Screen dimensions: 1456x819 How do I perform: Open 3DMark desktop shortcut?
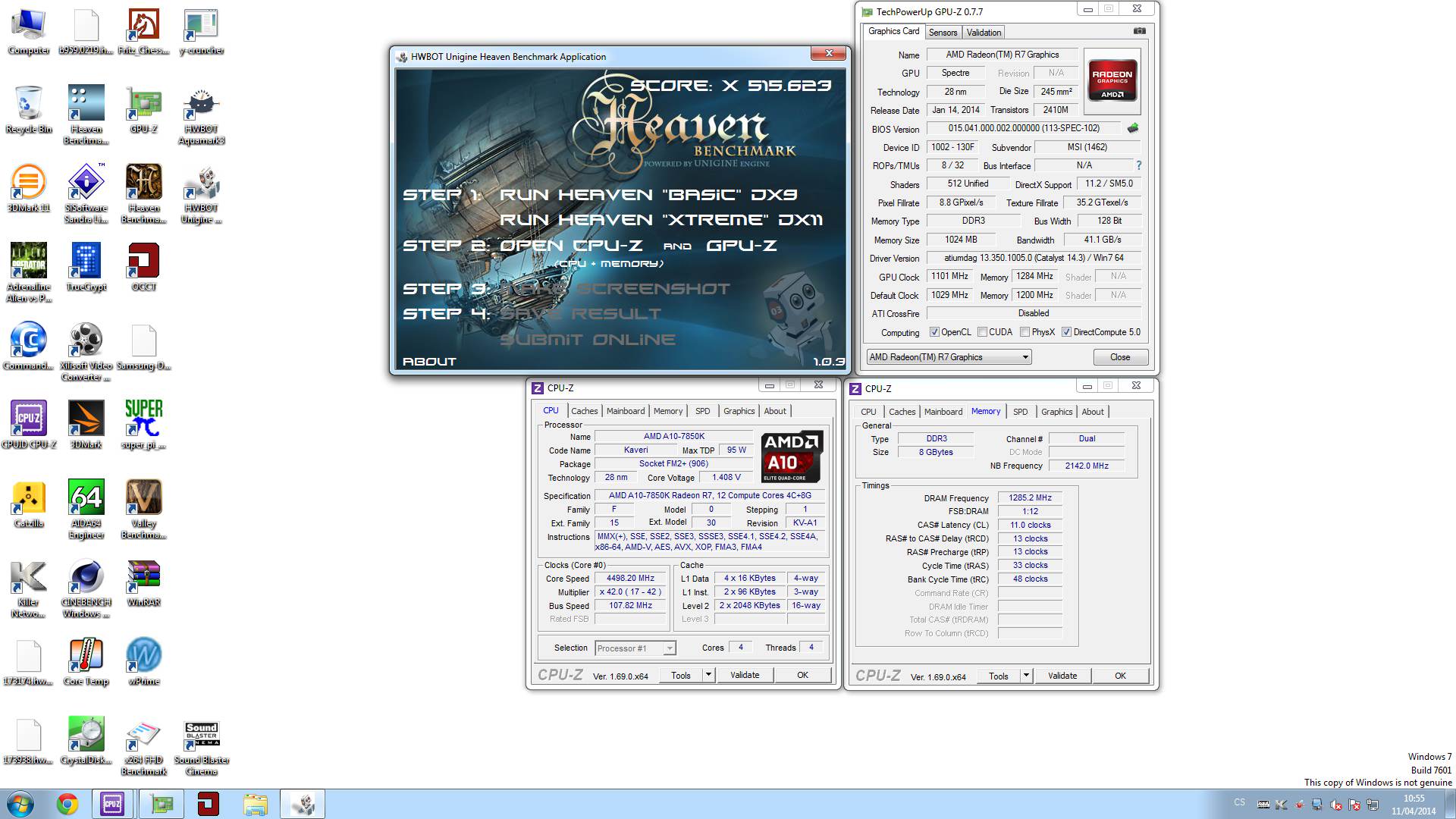[x=86, y=425]
